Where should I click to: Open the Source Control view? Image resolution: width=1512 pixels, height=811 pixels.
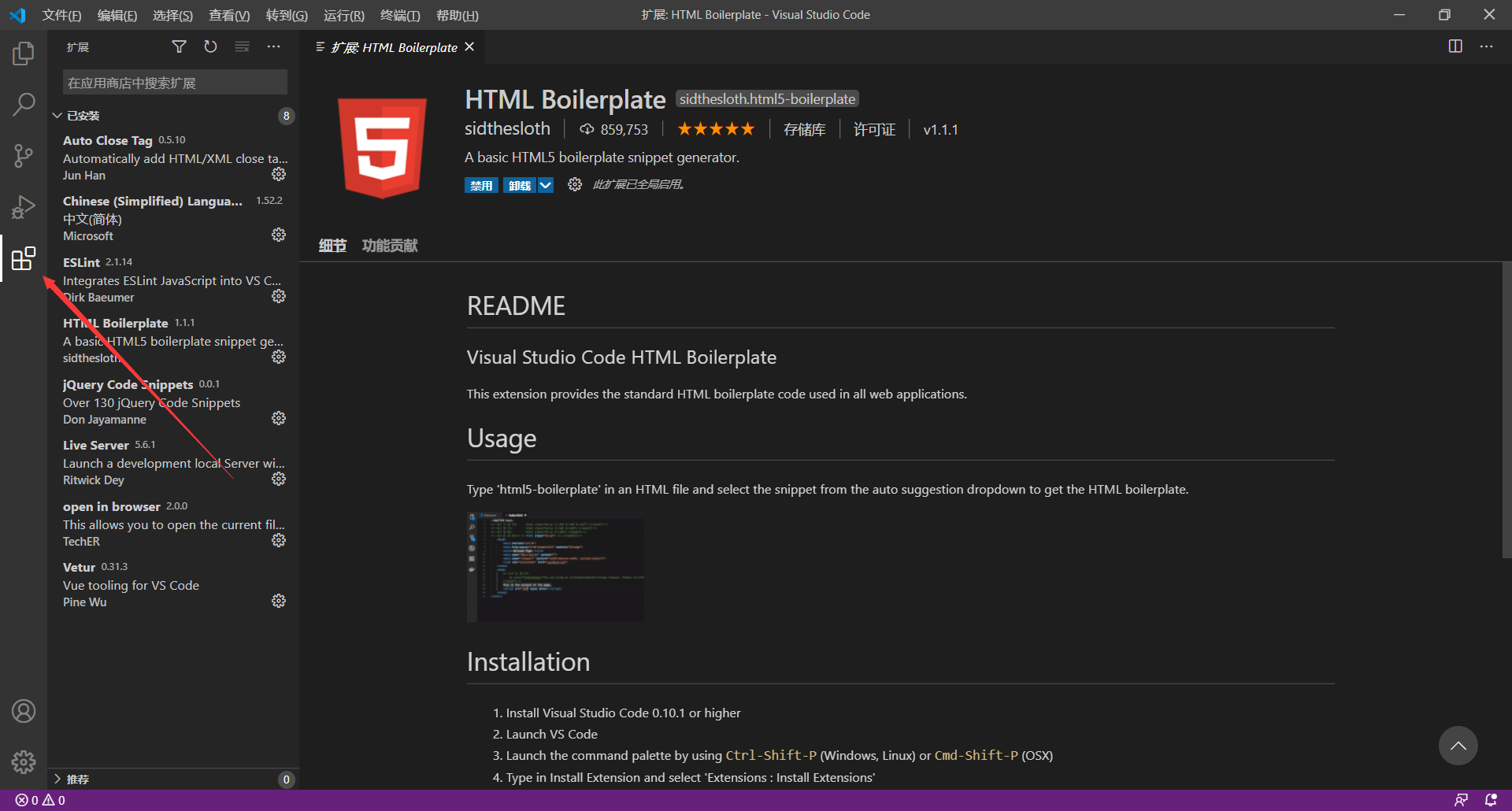[x=24, y=155]
